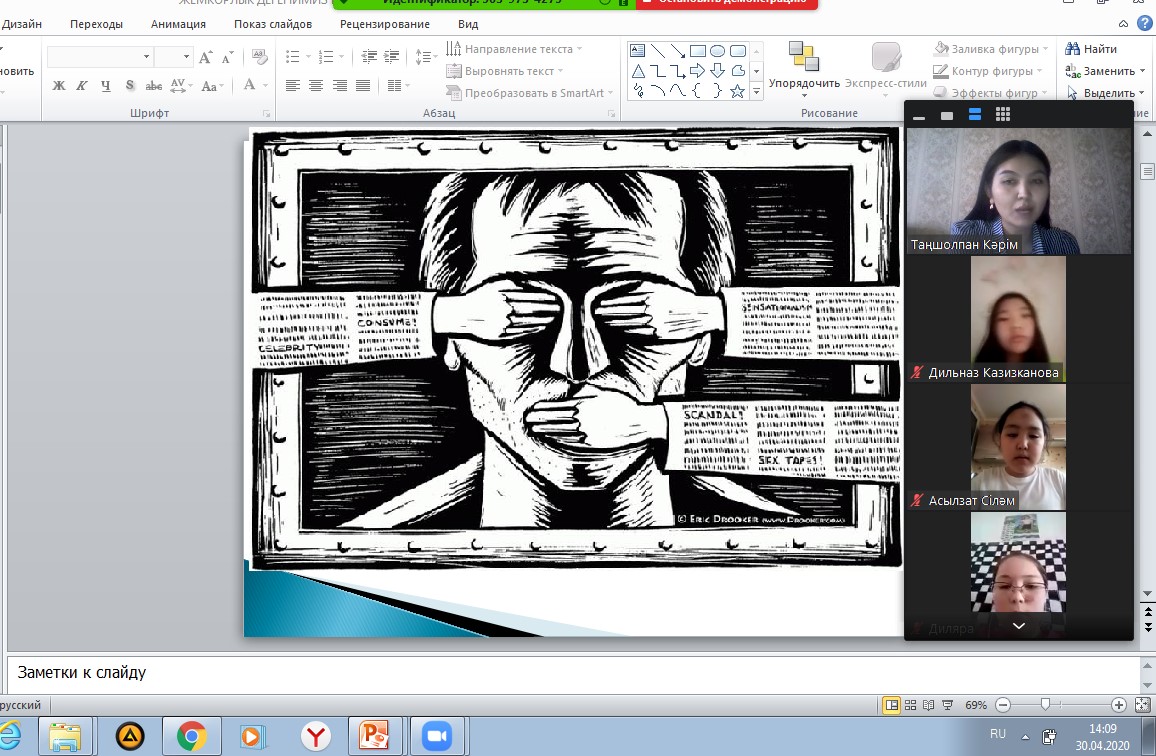Select the five-point star shape
The width and height of the screenshot is (1156, 756).
737,91
